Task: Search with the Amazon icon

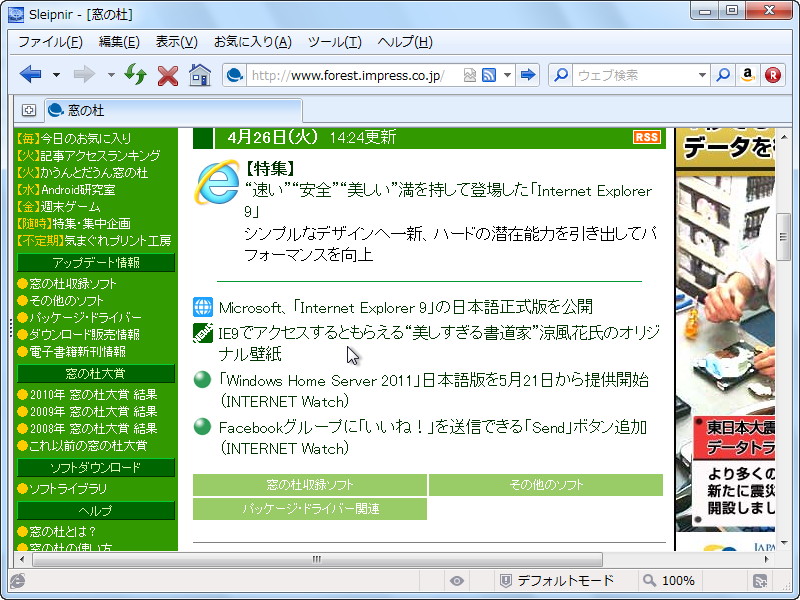Action: point(748,74)
